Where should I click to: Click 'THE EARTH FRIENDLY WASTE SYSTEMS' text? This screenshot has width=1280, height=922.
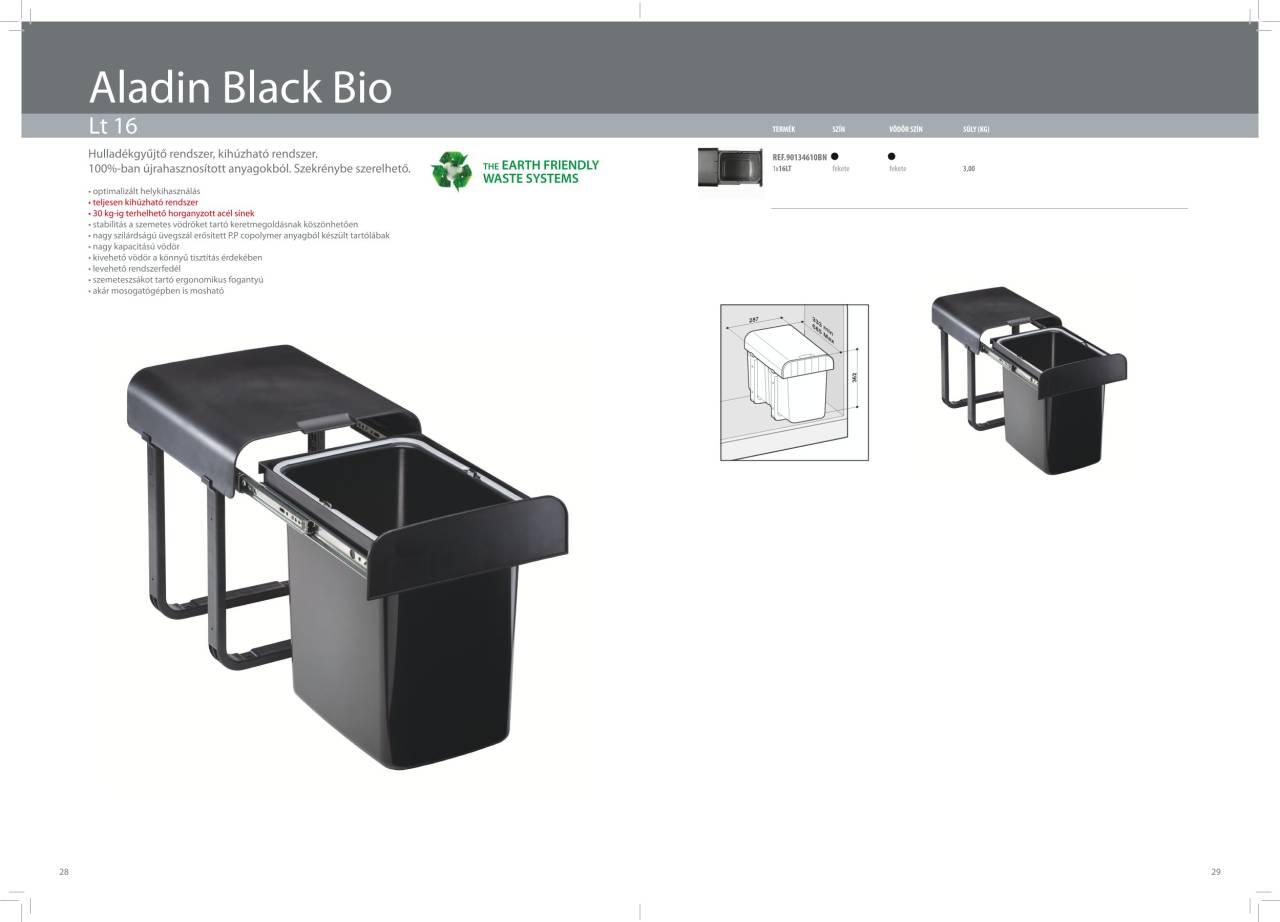540,172
